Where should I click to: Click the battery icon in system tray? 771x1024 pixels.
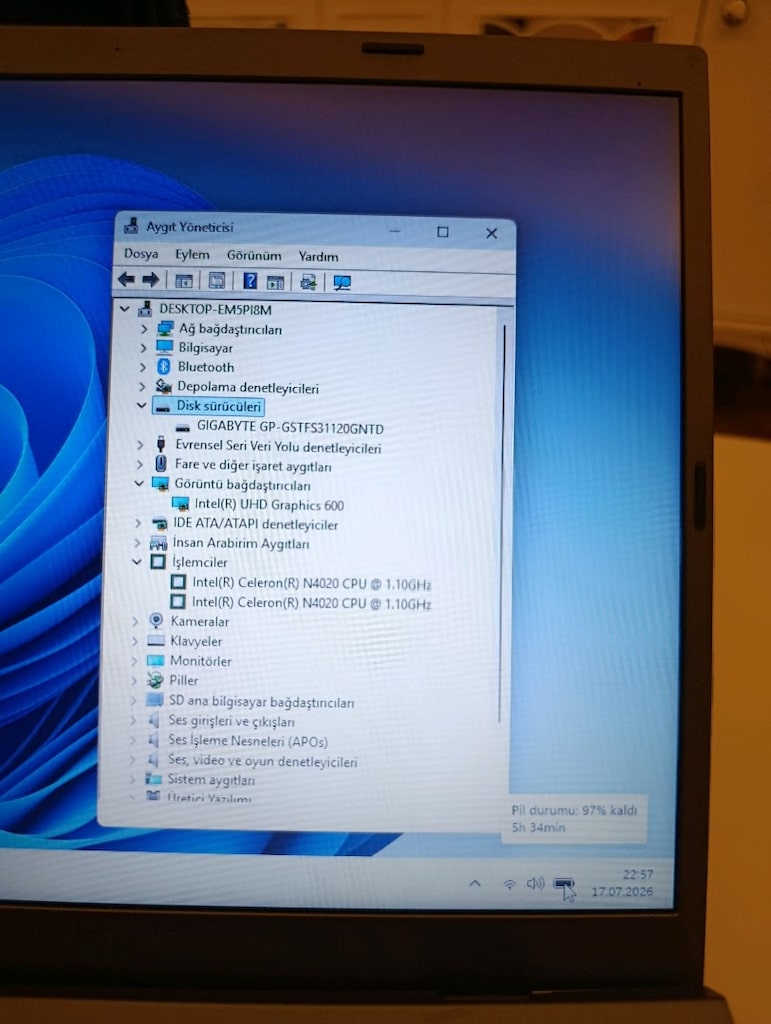point(563,884)
